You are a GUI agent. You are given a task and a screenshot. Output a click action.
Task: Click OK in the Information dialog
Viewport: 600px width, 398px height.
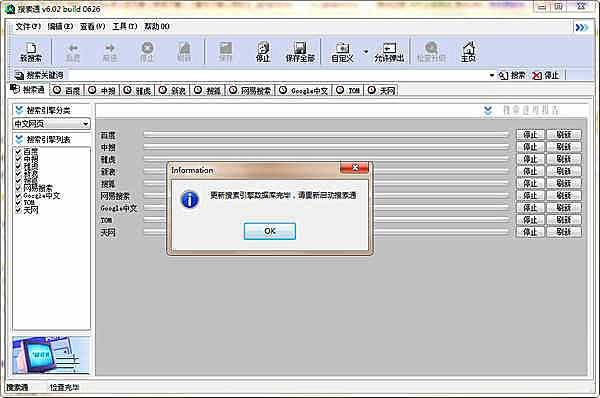pyautogui.click(x=270, y=231)
